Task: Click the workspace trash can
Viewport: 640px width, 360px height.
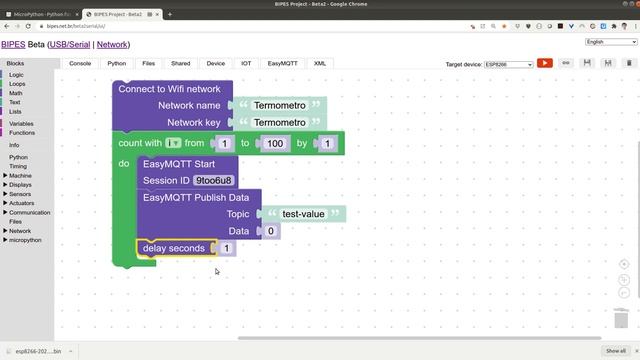Action: pos(621,318)
